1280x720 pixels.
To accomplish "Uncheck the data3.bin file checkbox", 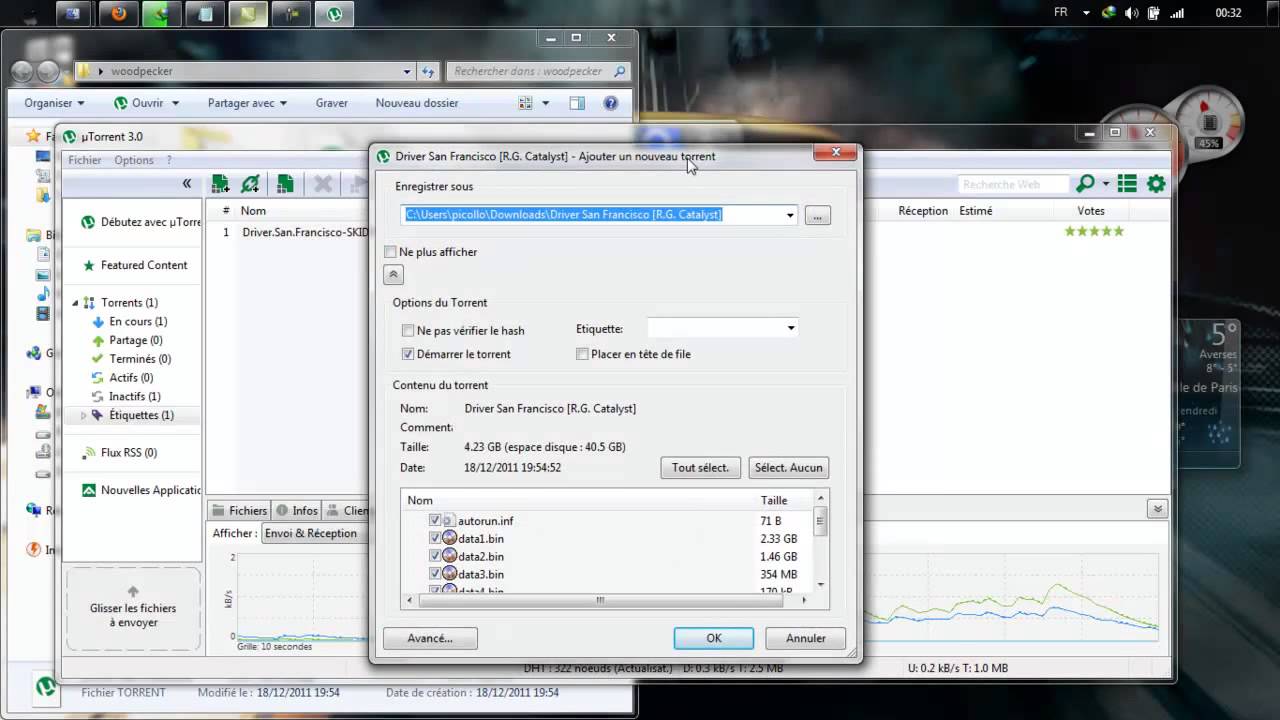I will click(x=435, y=574).
